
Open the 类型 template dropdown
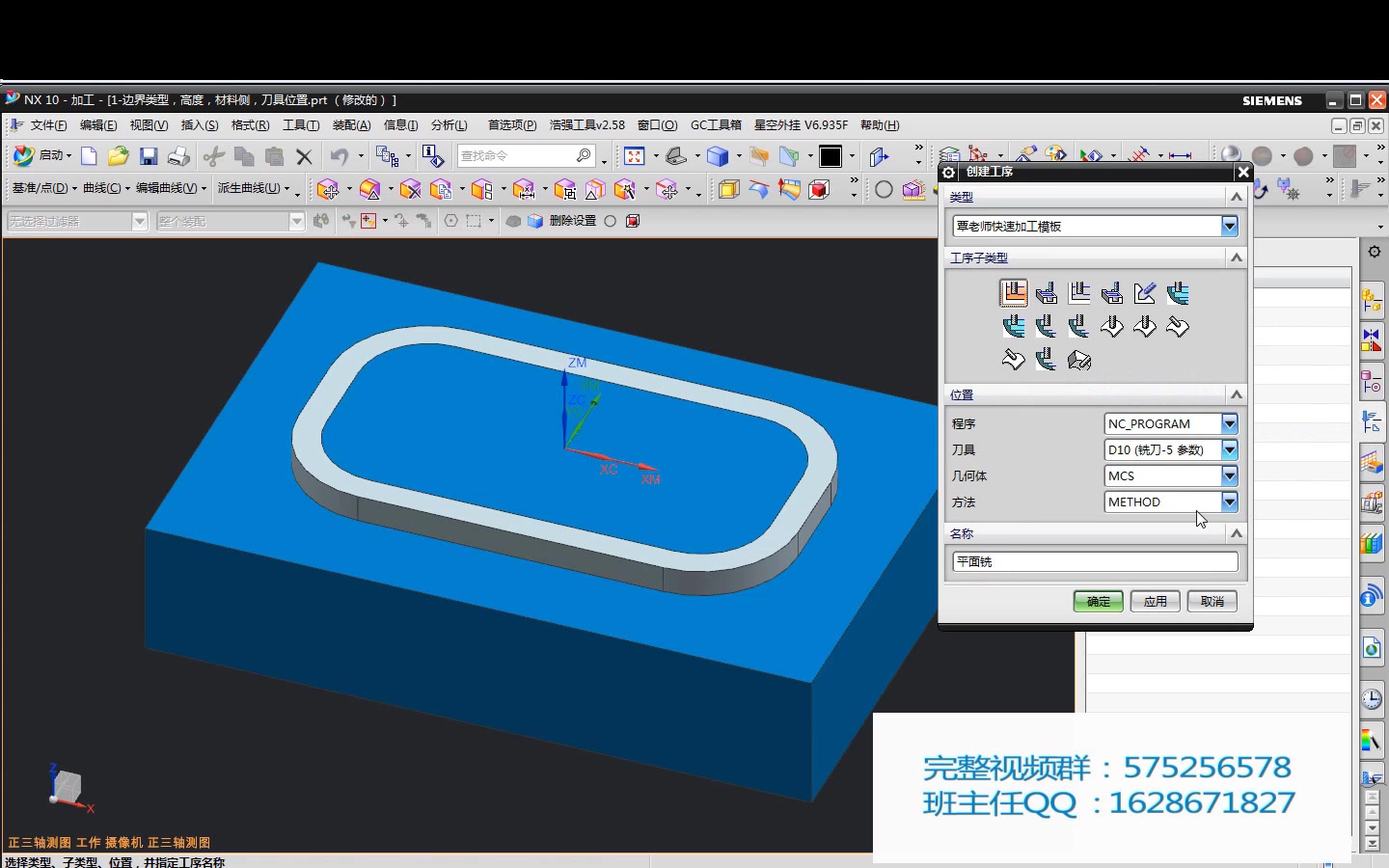tap(1229, 226)
